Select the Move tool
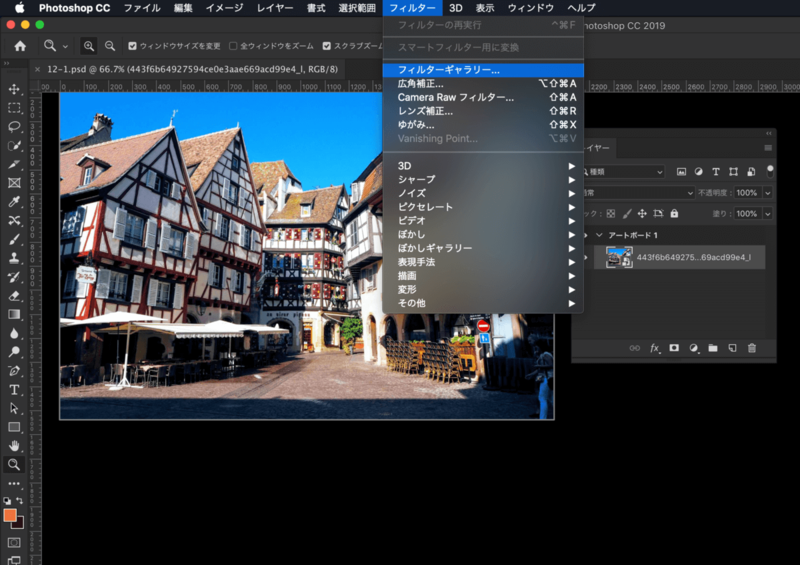This screenshot has width=800, height=565. (14, 89)
